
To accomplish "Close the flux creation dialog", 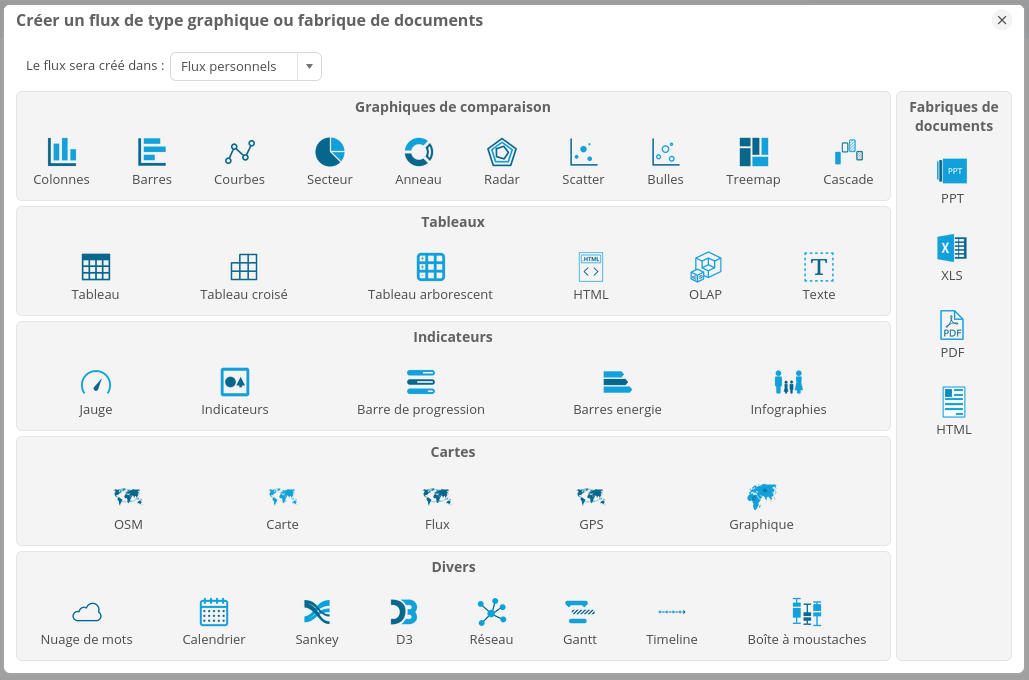I will 1001,20.
